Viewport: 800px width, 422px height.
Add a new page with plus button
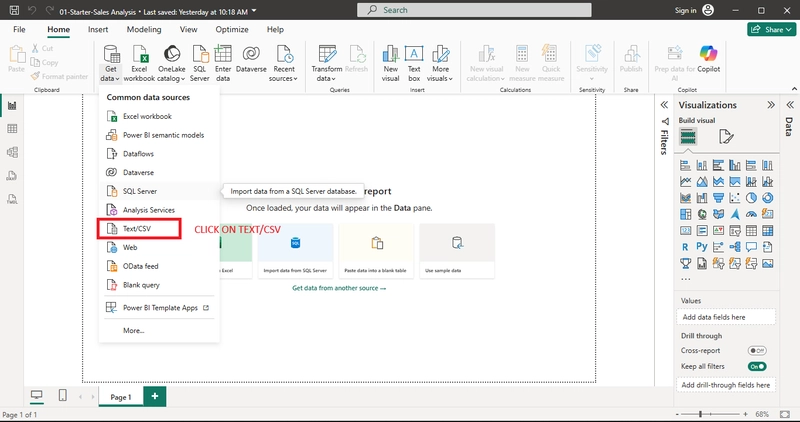point(155,396)
